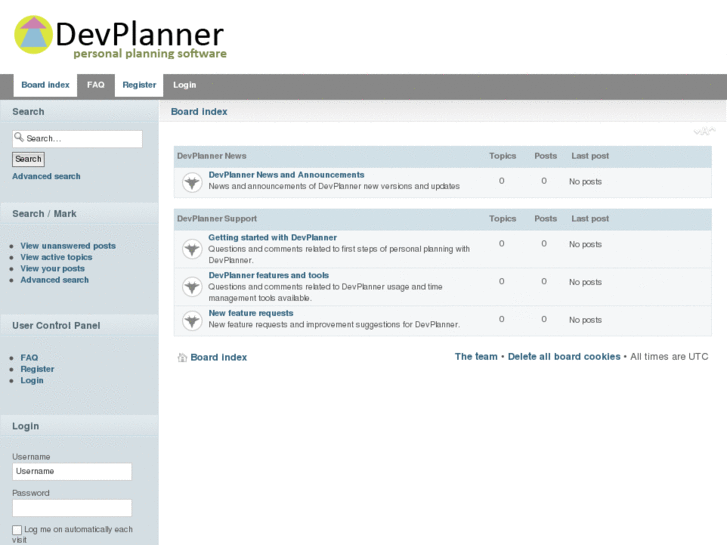Click forum icon beside Getting started with DevPlanner
The image size is (727, 545).
191,249
